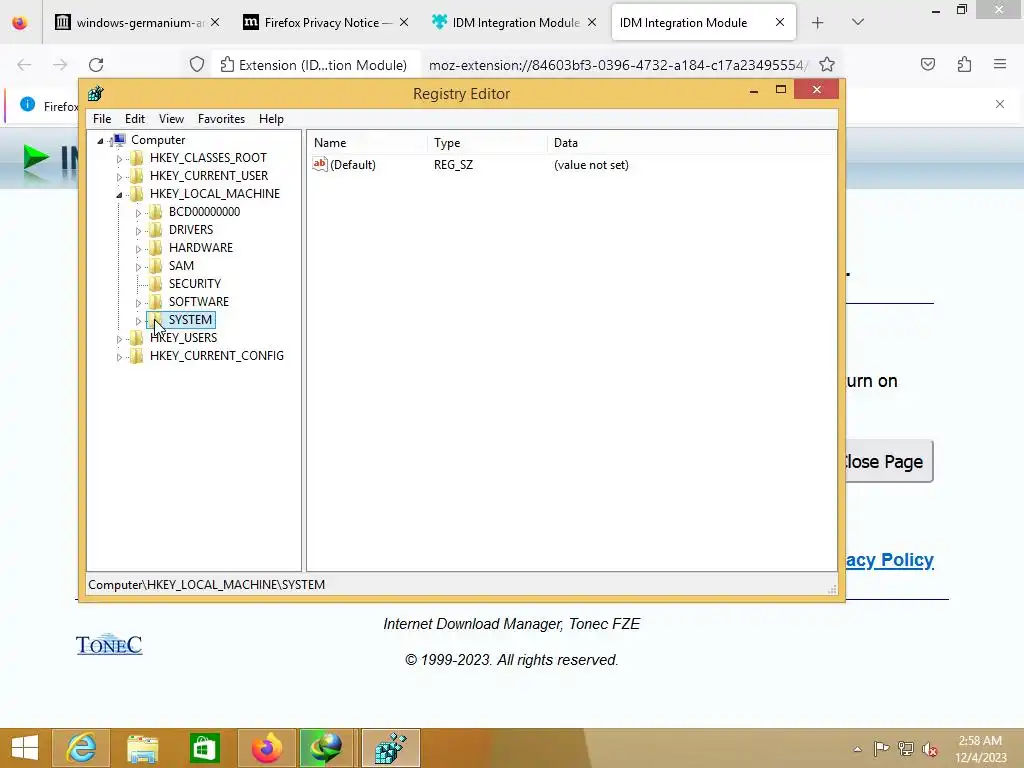Screen dimensions: 1024x768
Task: Open the Firefox hamburger application menu
Action: (1000, 64)
